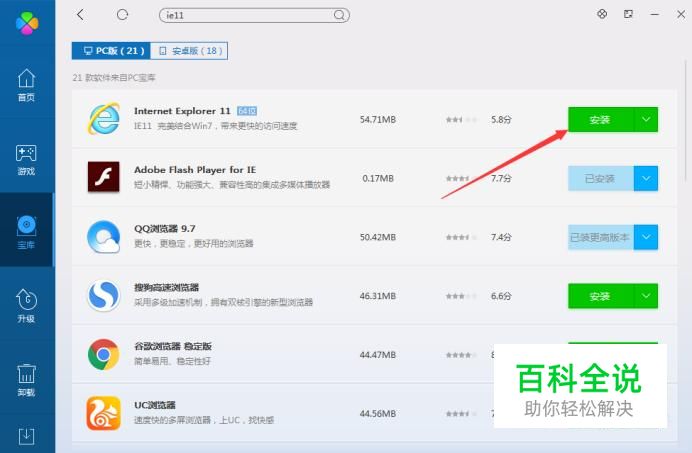Click 已装更高版本 button for QQ浏览器
Image resolution: width=692 pixels, height=453 pixels.
coord(601,237)
